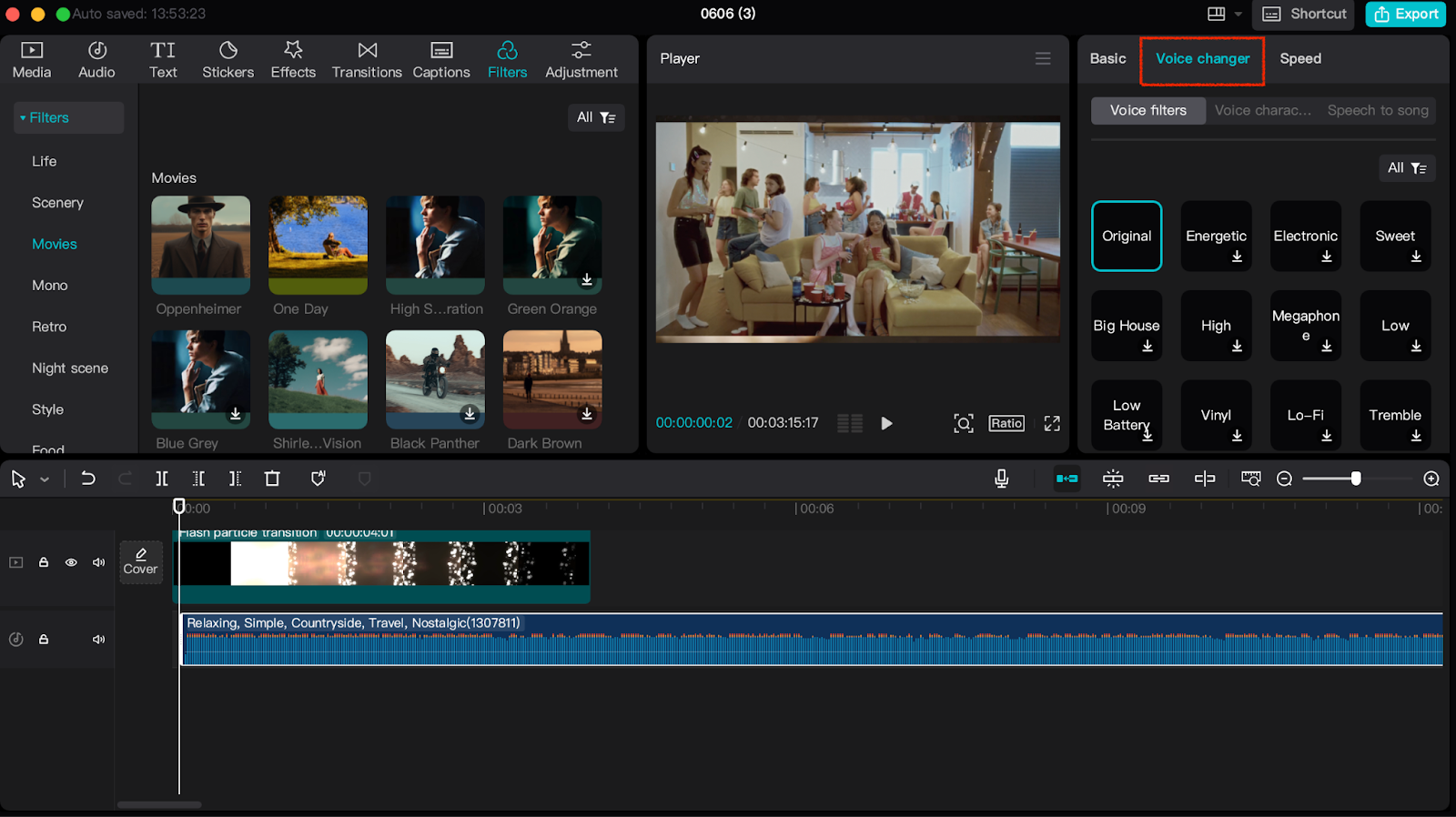Click the record voiceover microphone

coord(1001,479)
